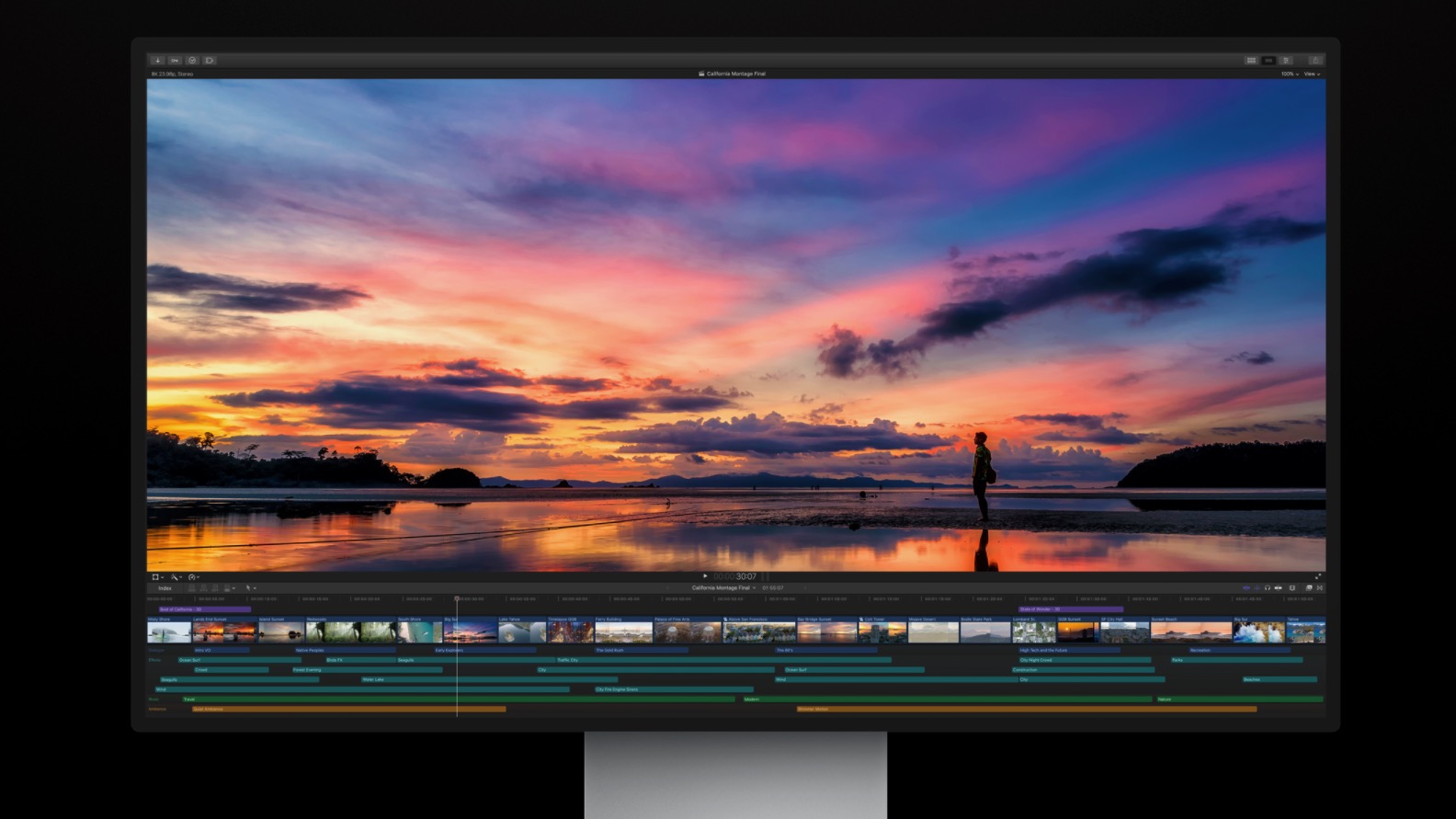1456x819 pixels.
Task: Expand the Transform tool dropdown below the viewer
Action: click(x=157, y=577)
